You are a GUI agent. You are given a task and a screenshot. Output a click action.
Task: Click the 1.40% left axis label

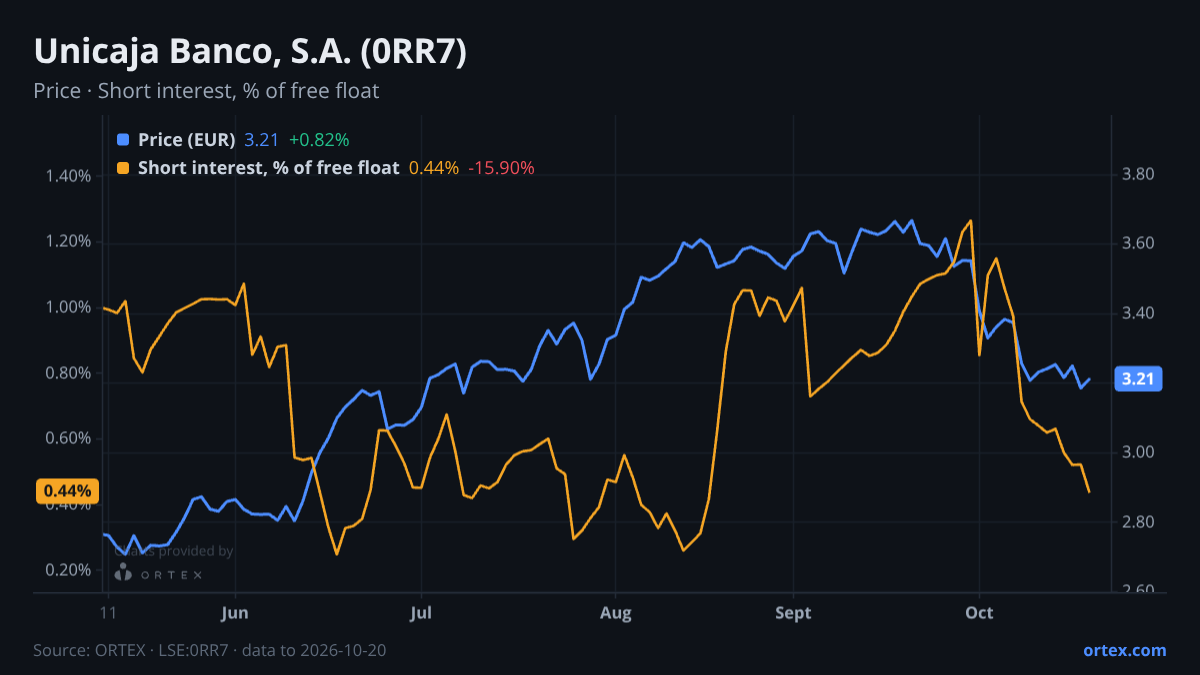68,176
